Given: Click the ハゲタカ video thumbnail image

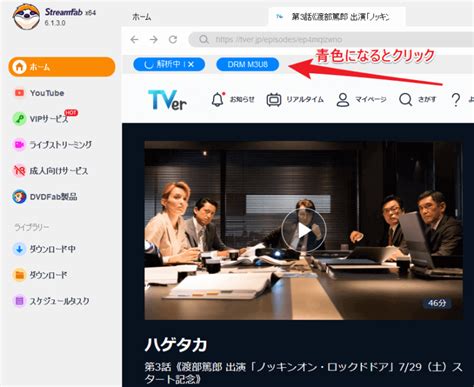Looking at the screenshot, I should coord(304,230).
